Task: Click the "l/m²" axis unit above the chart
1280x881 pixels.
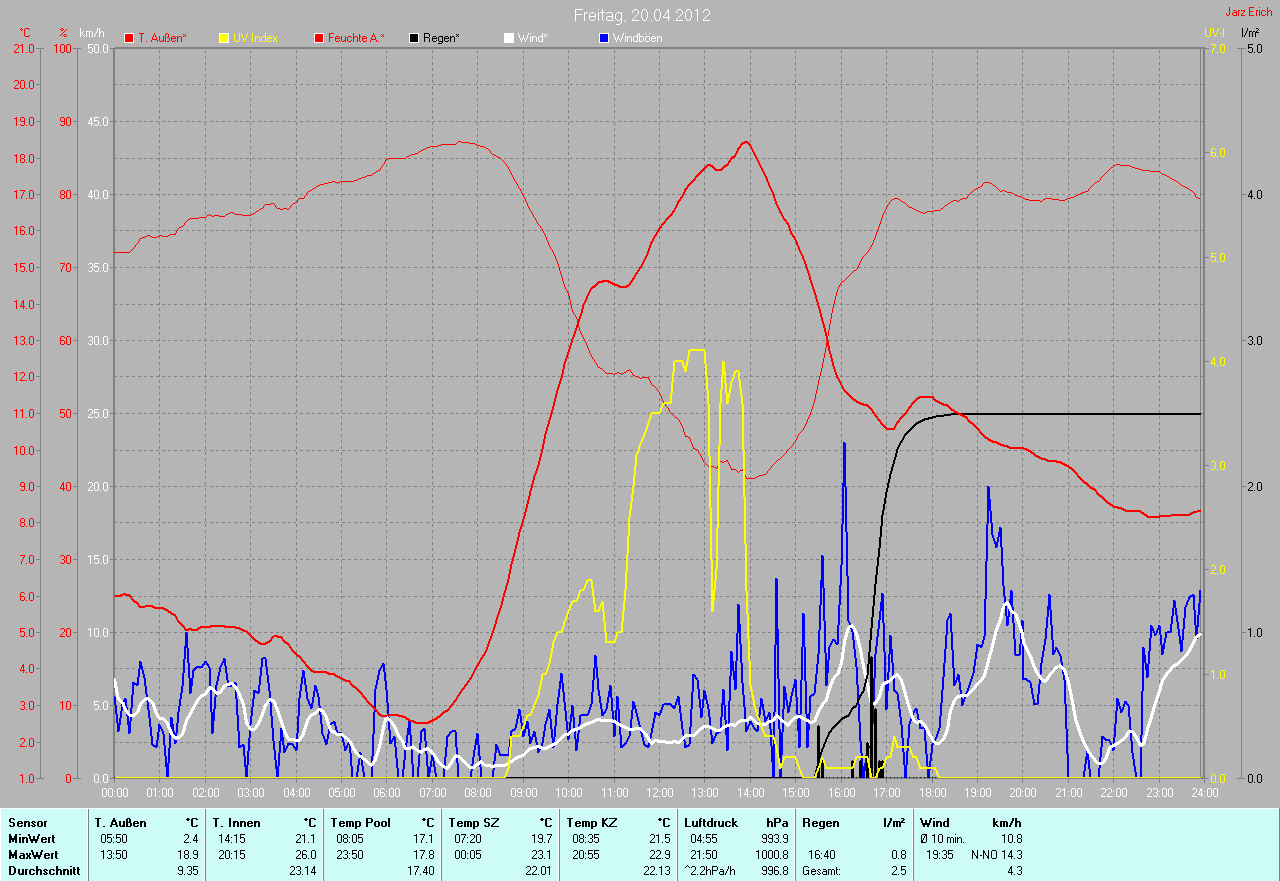Action: (1250, 33)
